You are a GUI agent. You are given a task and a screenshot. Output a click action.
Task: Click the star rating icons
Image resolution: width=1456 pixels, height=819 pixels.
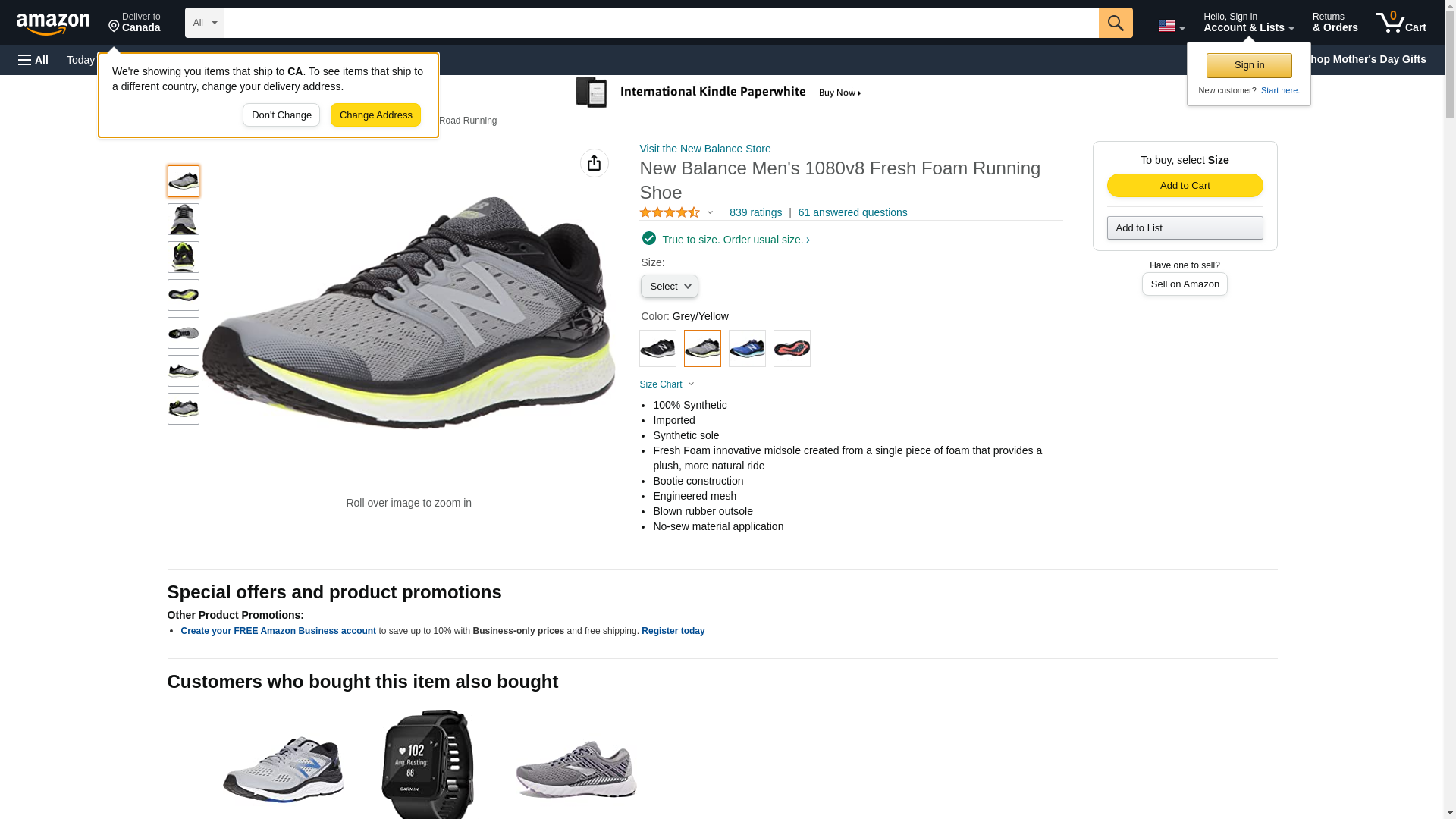[x=670, y=213]
